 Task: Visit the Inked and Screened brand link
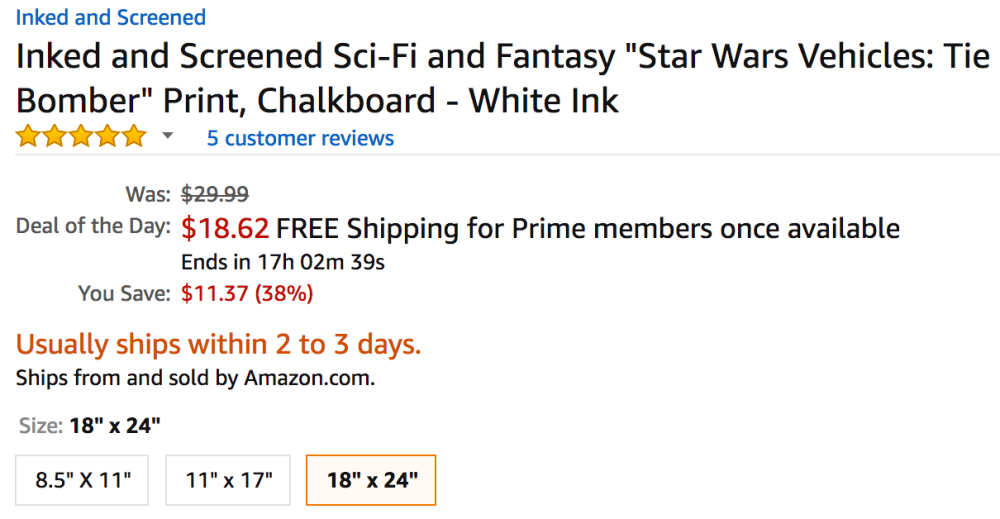pos(110,17)
